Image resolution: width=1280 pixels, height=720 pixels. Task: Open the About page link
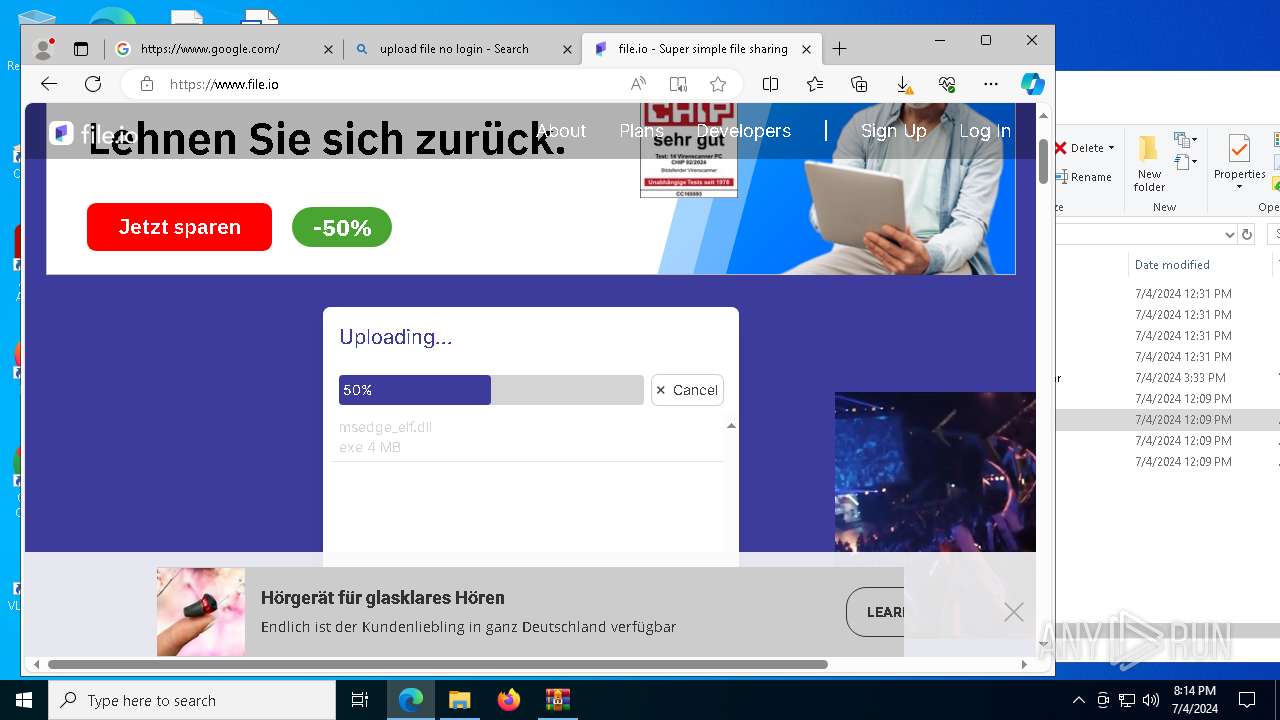tap(561, 131)
